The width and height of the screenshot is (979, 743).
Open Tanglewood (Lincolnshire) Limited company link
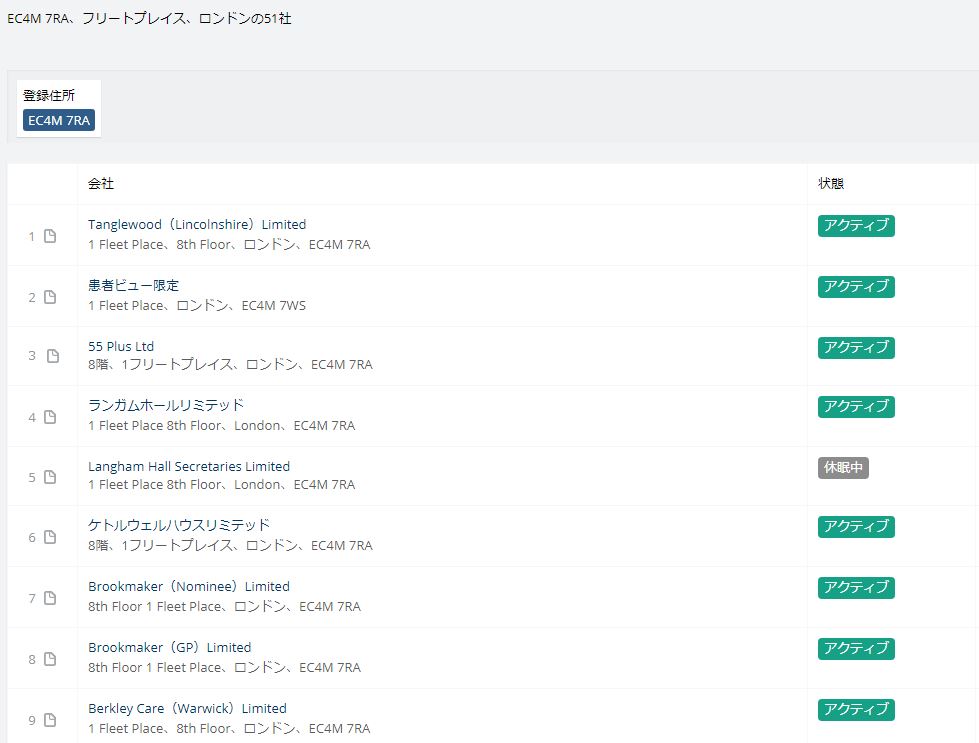click(x=197, y=225)
